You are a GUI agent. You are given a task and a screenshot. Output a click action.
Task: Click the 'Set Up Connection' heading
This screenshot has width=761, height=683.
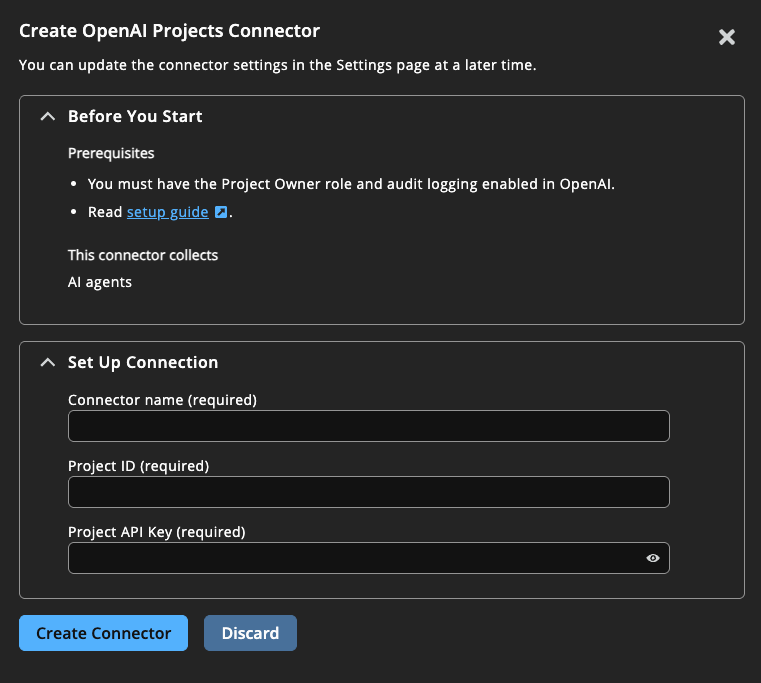[x=143, y=363]
